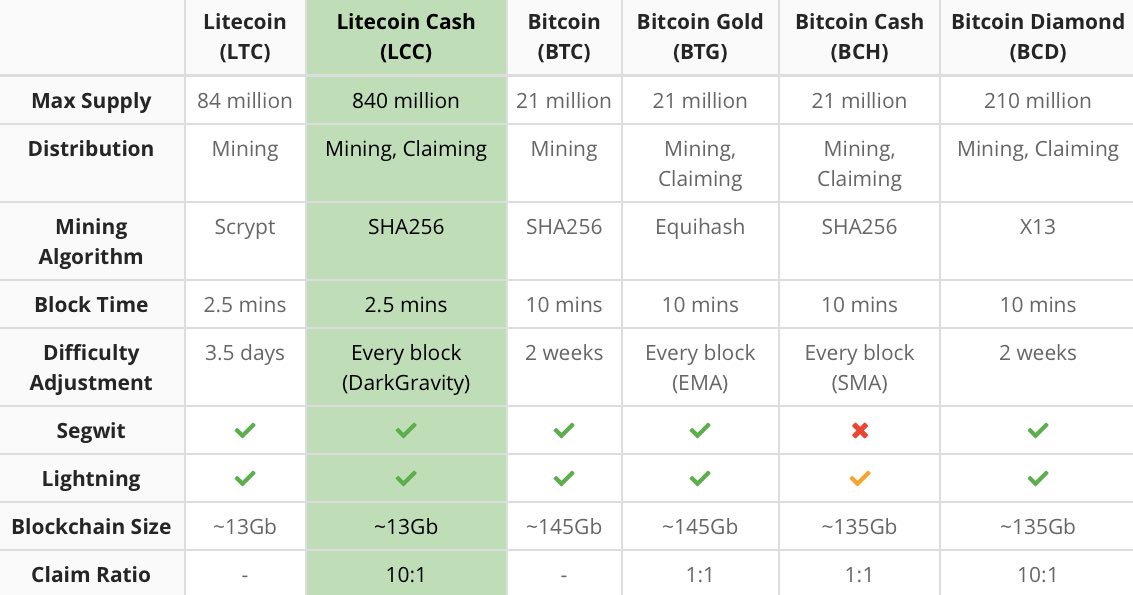Click the Bitcoin Gold Equihash algorithm cell
The height and width of the screenshot is (595, 1133).
700,227
